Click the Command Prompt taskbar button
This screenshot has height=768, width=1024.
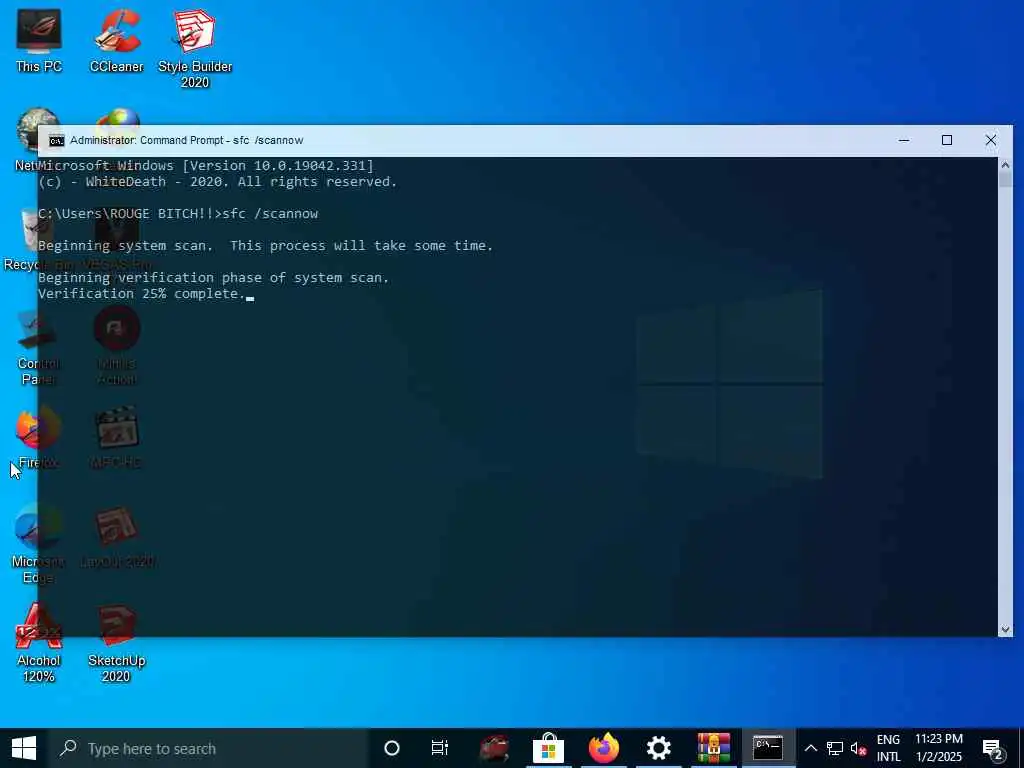click(768, 748)
